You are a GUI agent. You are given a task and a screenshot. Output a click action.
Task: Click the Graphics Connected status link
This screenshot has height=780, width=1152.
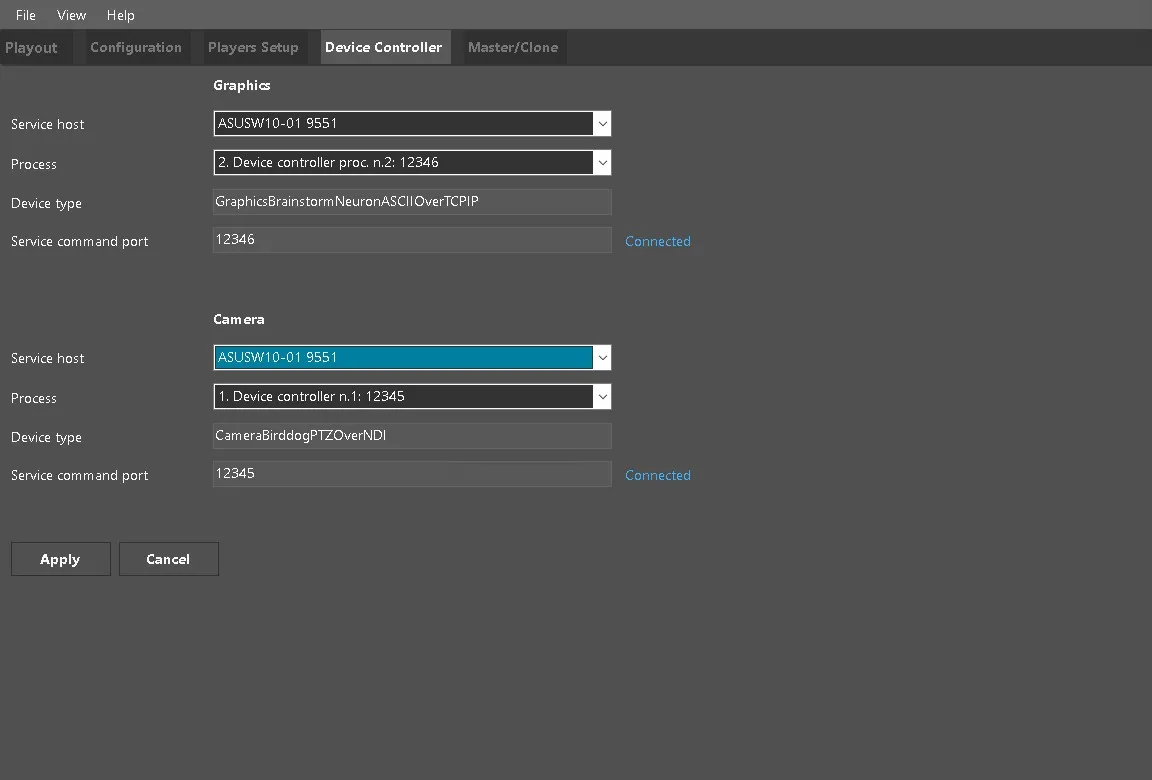tap(658, 241)
